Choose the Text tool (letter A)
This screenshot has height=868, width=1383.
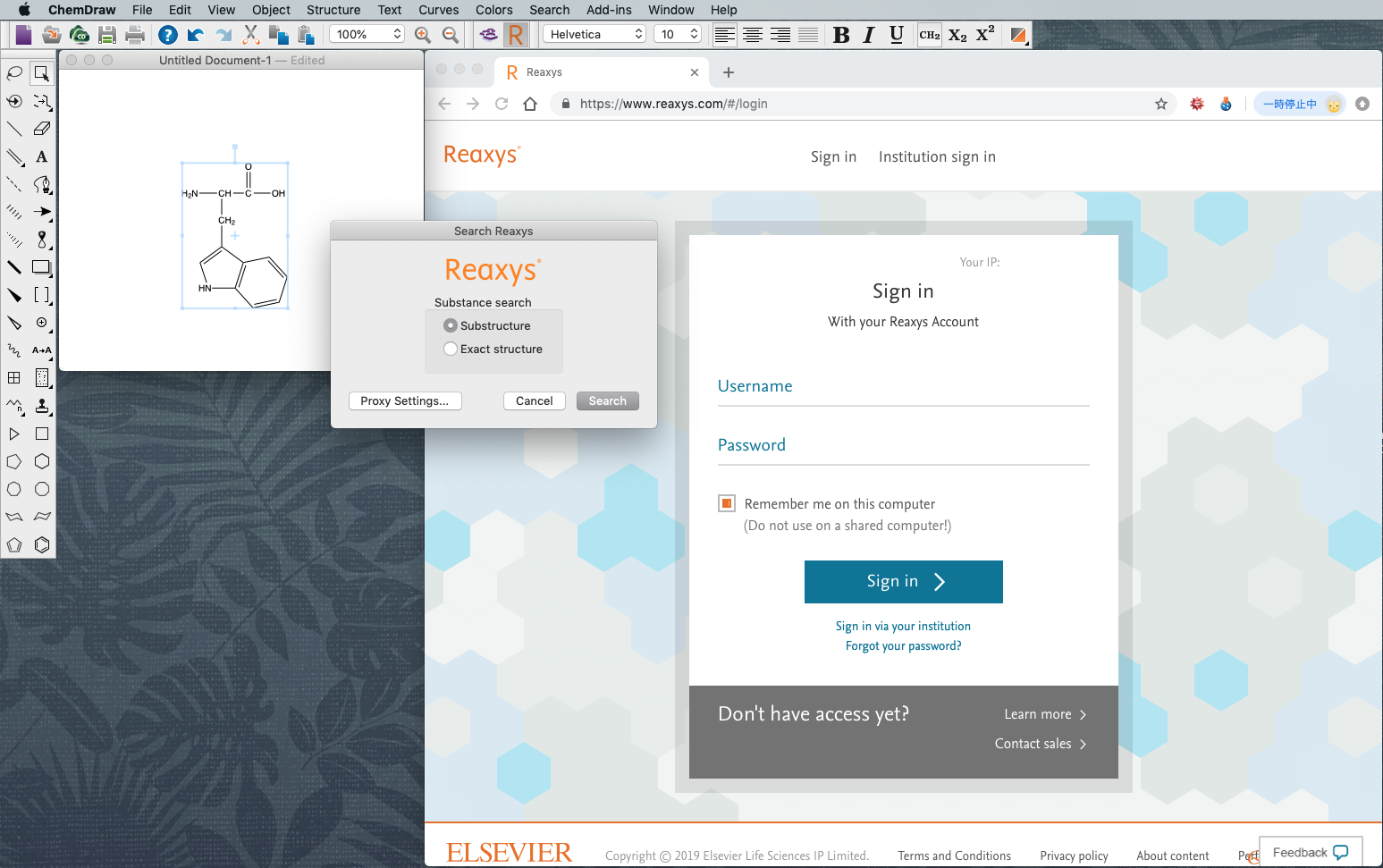coord(41,156)
